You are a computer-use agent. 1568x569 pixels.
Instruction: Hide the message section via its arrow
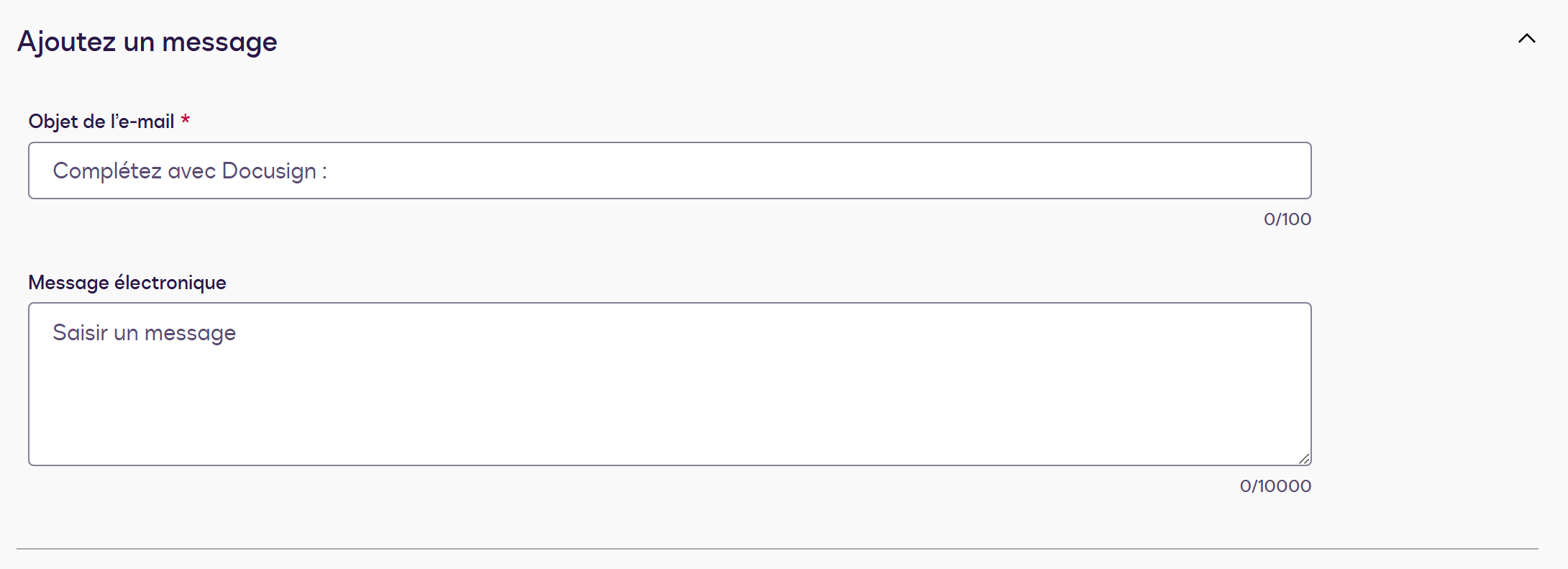pyautogui.click(x=1526, y=39)
